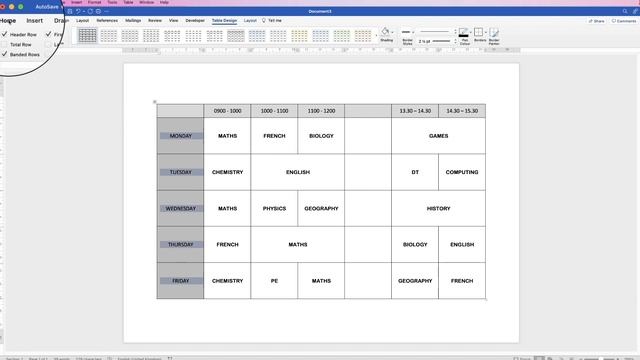The image size is (640, 360).
Task: Click the line style stepper arrows
Action: (x=455, y=32)
